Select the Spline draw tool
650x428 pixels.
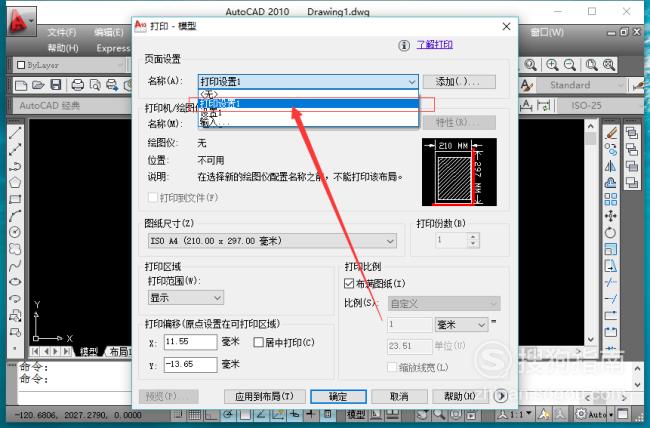click(x=15, y=265)
